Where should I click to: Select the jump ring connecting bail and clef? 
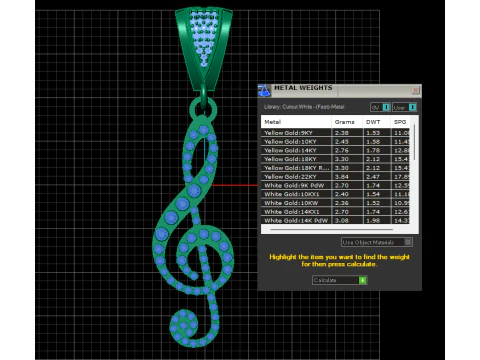pos(203,97)
